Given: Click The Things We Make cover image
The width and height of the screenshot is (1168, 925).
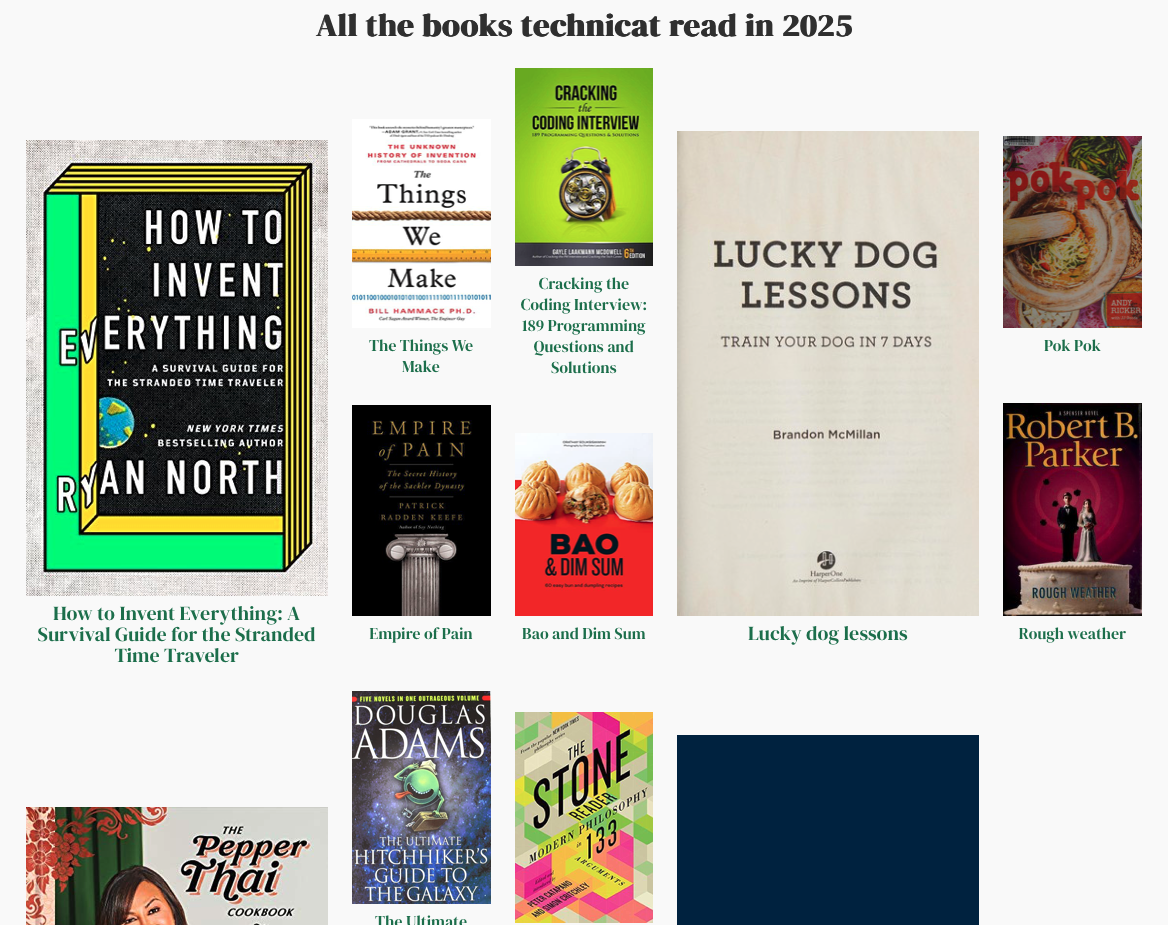Looking at the screenshot, I should click(x=421, y=223).
